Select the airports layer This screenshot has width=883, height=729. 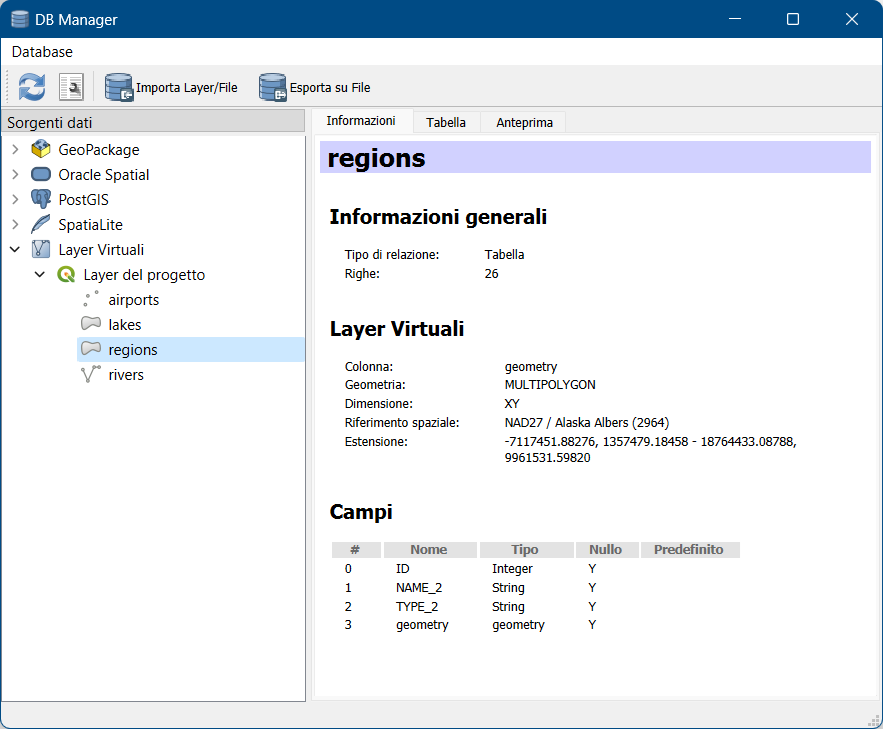click(133, 299)
